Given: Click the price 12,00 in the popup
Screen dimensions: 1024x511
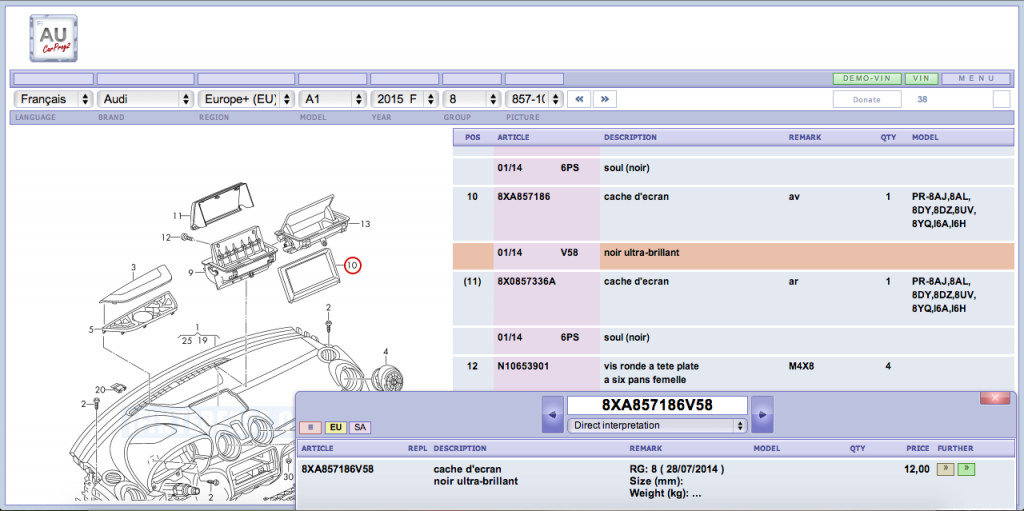Looking at the screenshot, I should point(917,469).
